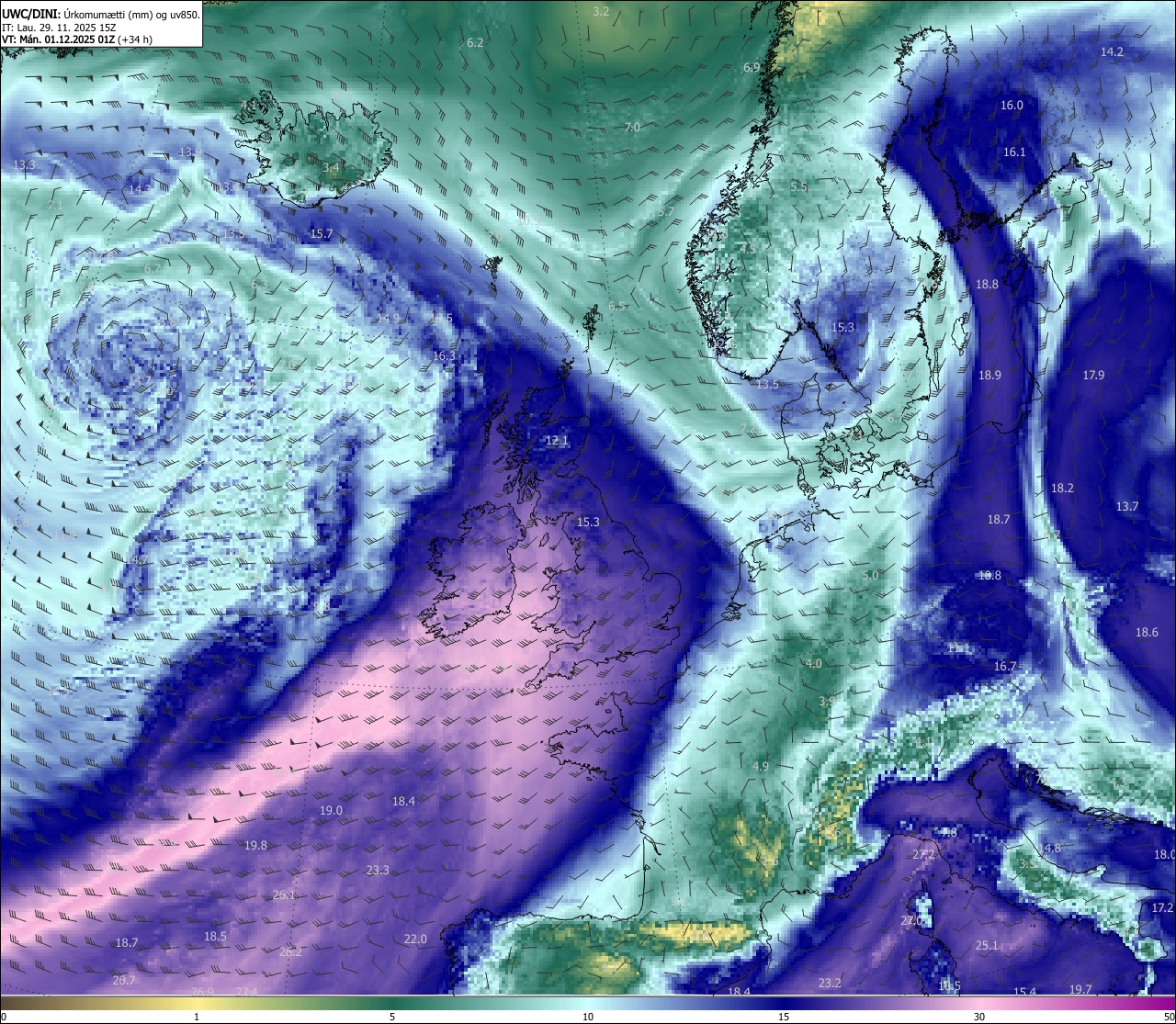Click the 14.2 value in top right

tap(1112, 52)
